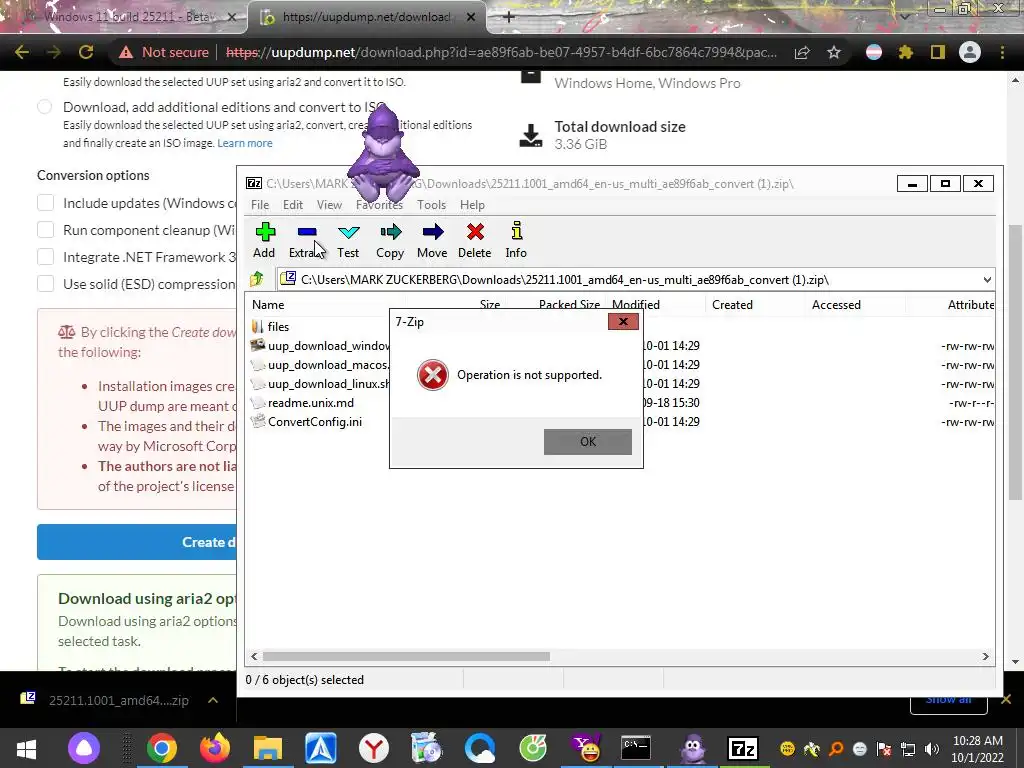Close the uupdump.net browser tab
Screen dimensions: 1024x768
(471, 18)
